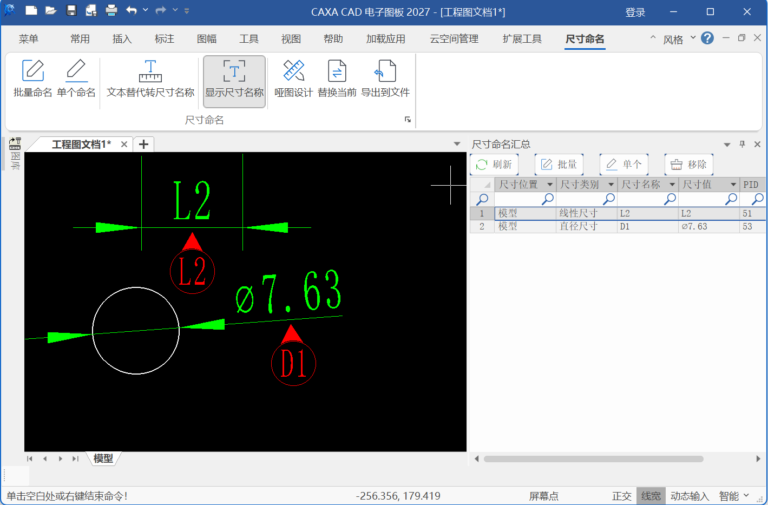Open the 尺寸命名汇总 panel options arrow
The image size is (768, 505).
click(x=727, y=144)
